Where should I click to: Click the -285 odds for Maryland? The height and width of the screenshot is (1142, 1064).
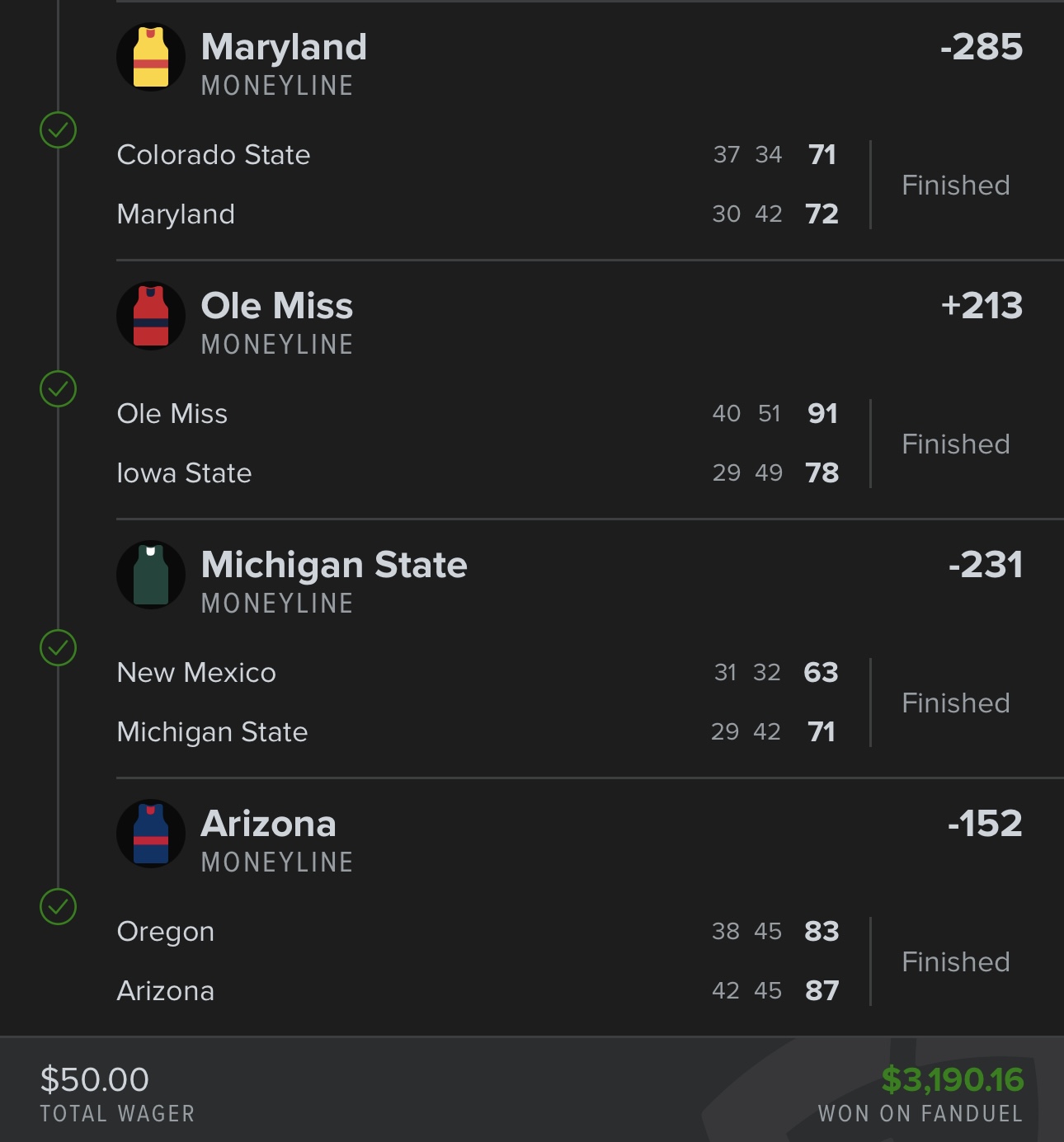[982, 48]
